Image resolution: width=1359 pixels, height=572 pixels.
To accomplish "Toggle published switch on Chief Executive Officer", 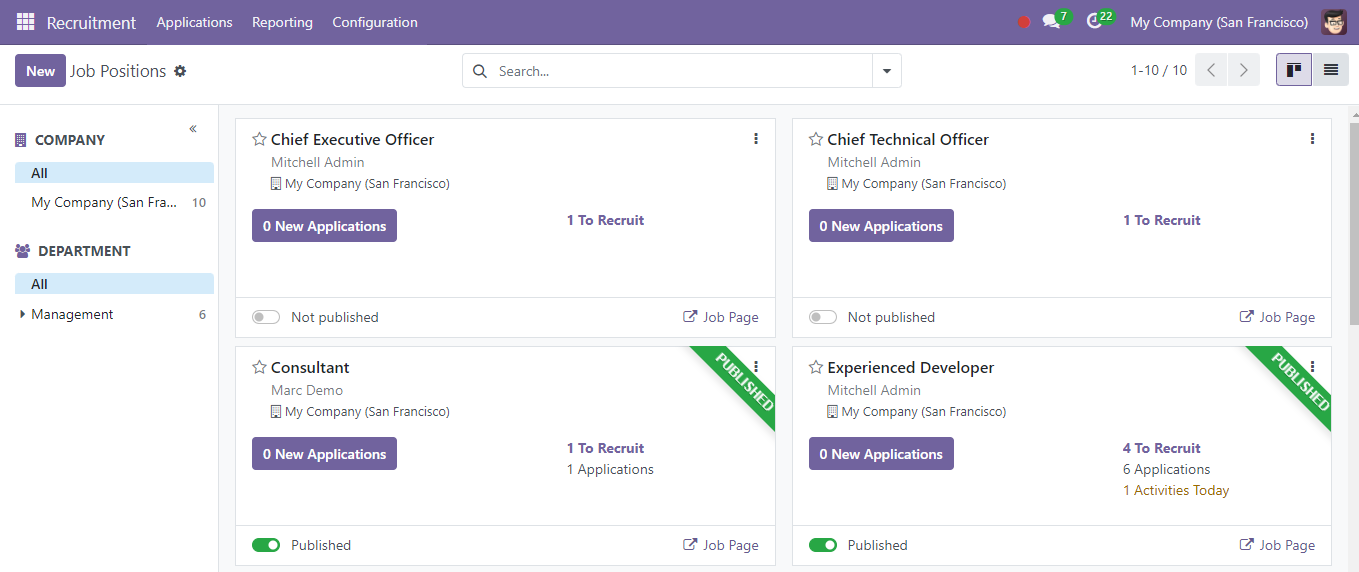I will click(x=266, y=317).
